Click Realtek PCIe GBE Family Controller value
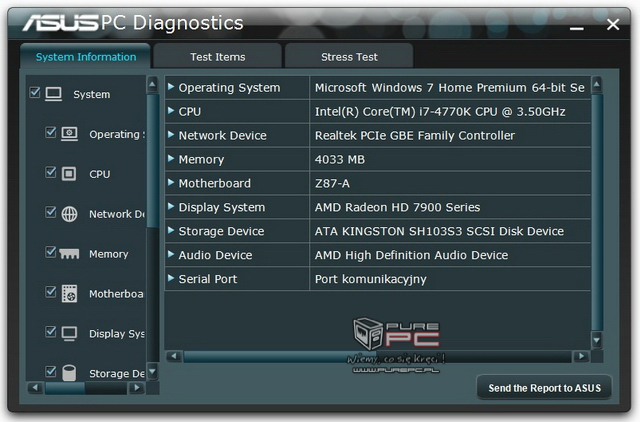The height and width of the screenshot is (422, 640). point(415,135)
